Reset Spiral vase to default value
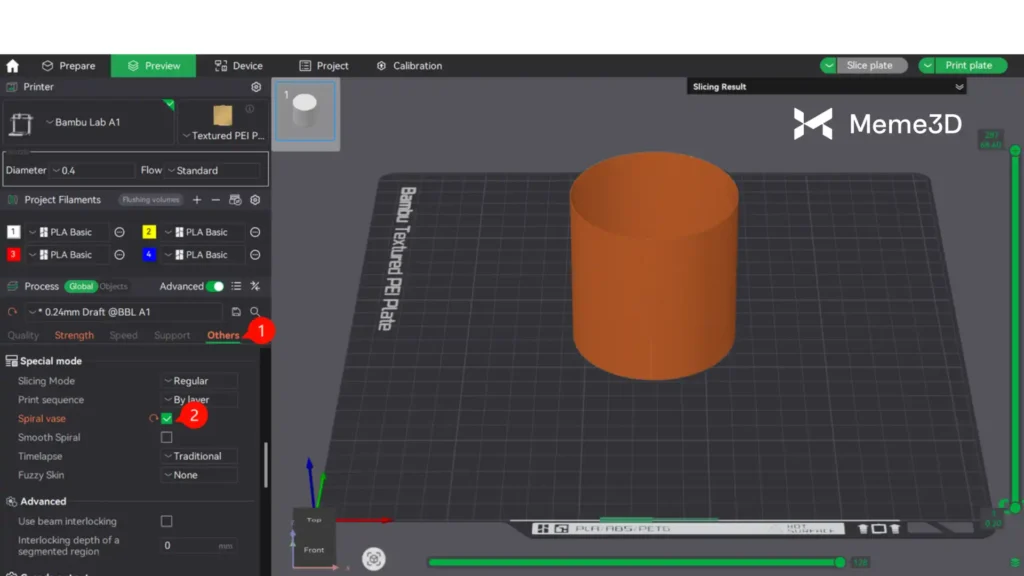Screen dimensions: 1024x576 pyautogui.click(x=153, y=419)
